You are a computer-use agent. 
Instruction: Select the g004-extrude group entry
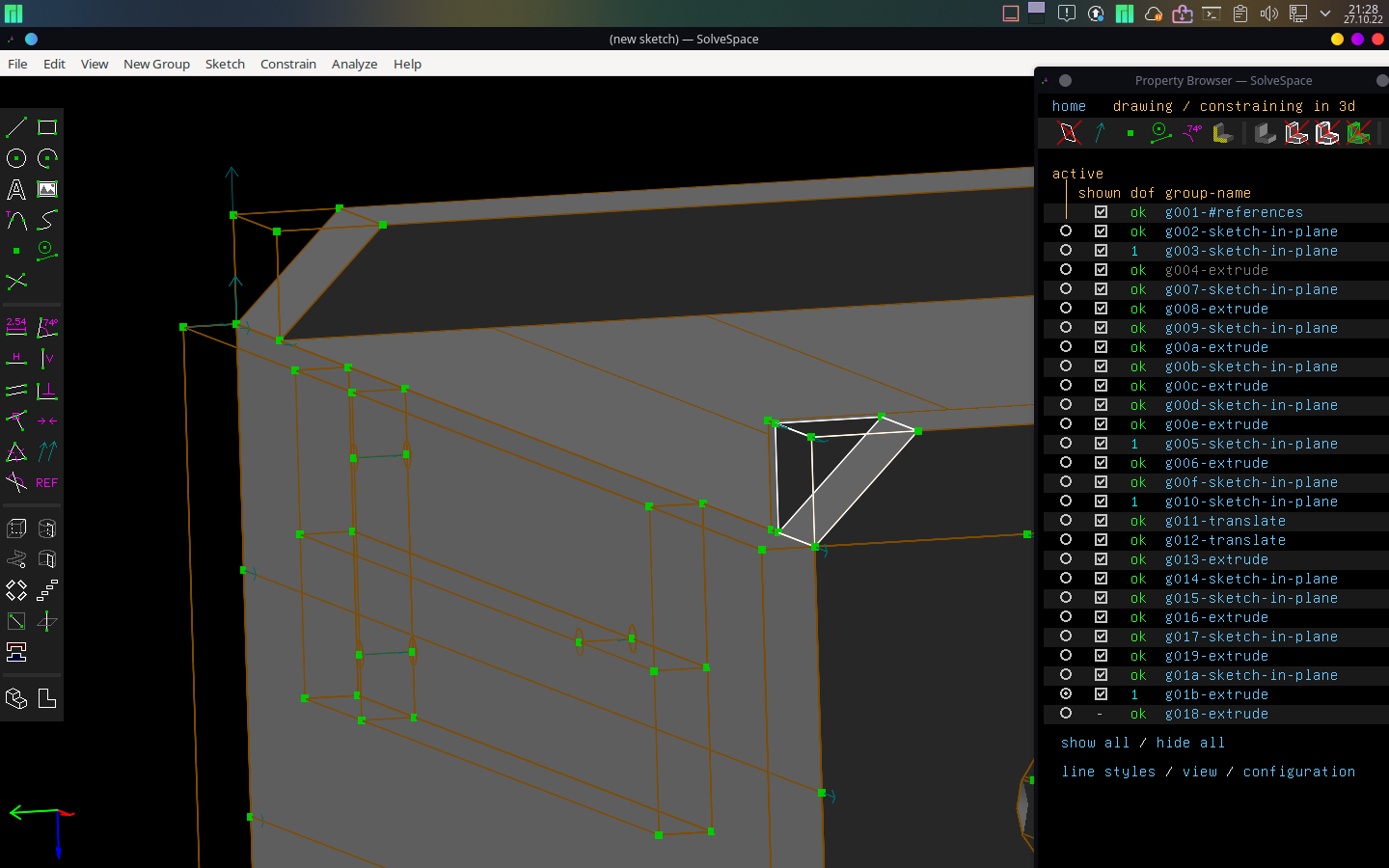click(x=1216, y=270)
